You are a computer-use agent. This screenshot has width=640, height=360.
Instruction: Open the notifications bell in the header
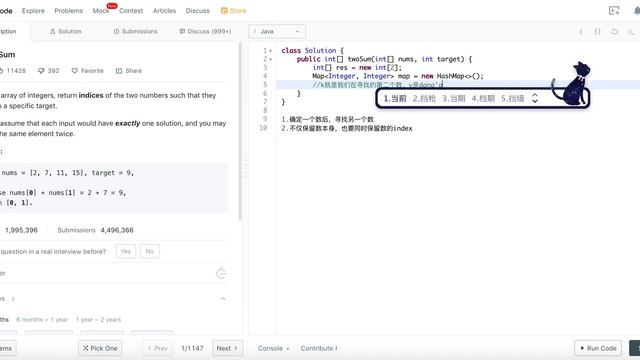tap(637, 11)
